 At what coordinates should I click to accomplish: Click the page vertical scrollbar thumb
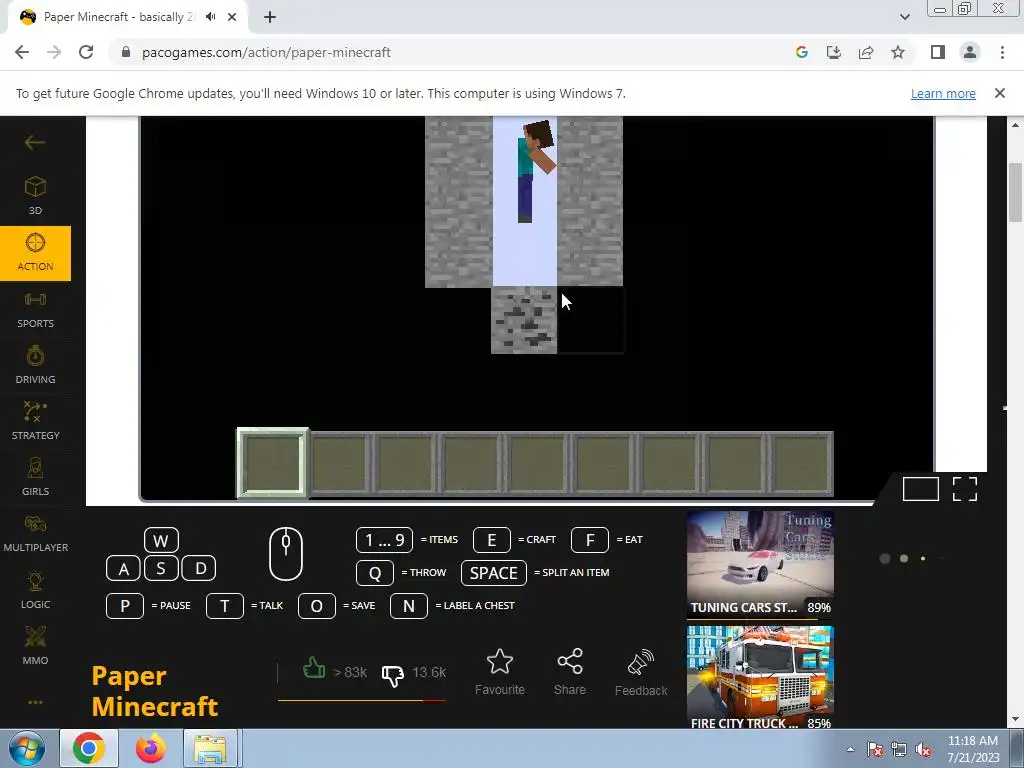[x=1016, y=192]
